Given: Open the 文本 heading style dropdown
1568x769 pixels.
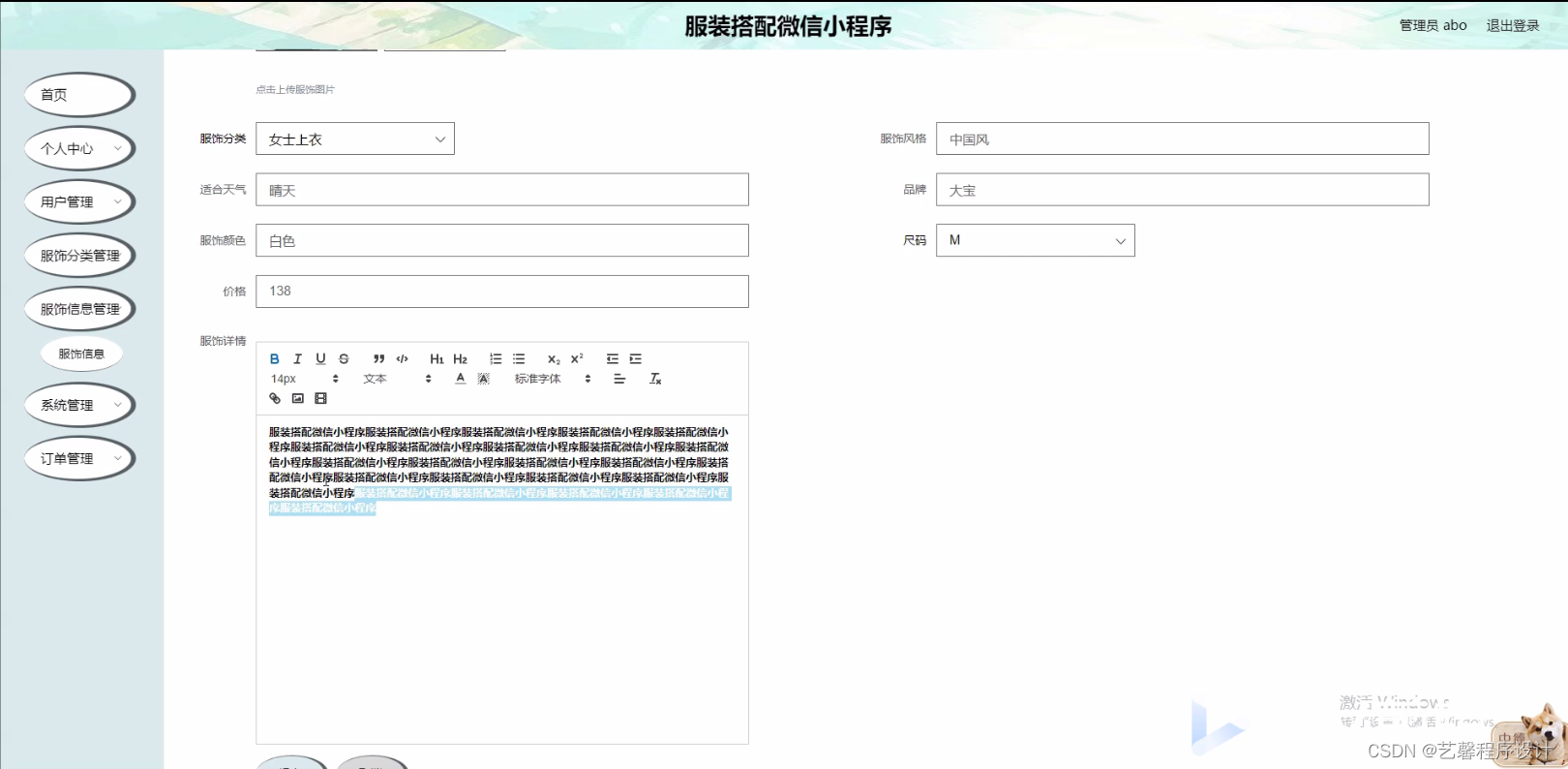Looking at the screenshot, I should (397, 379).
